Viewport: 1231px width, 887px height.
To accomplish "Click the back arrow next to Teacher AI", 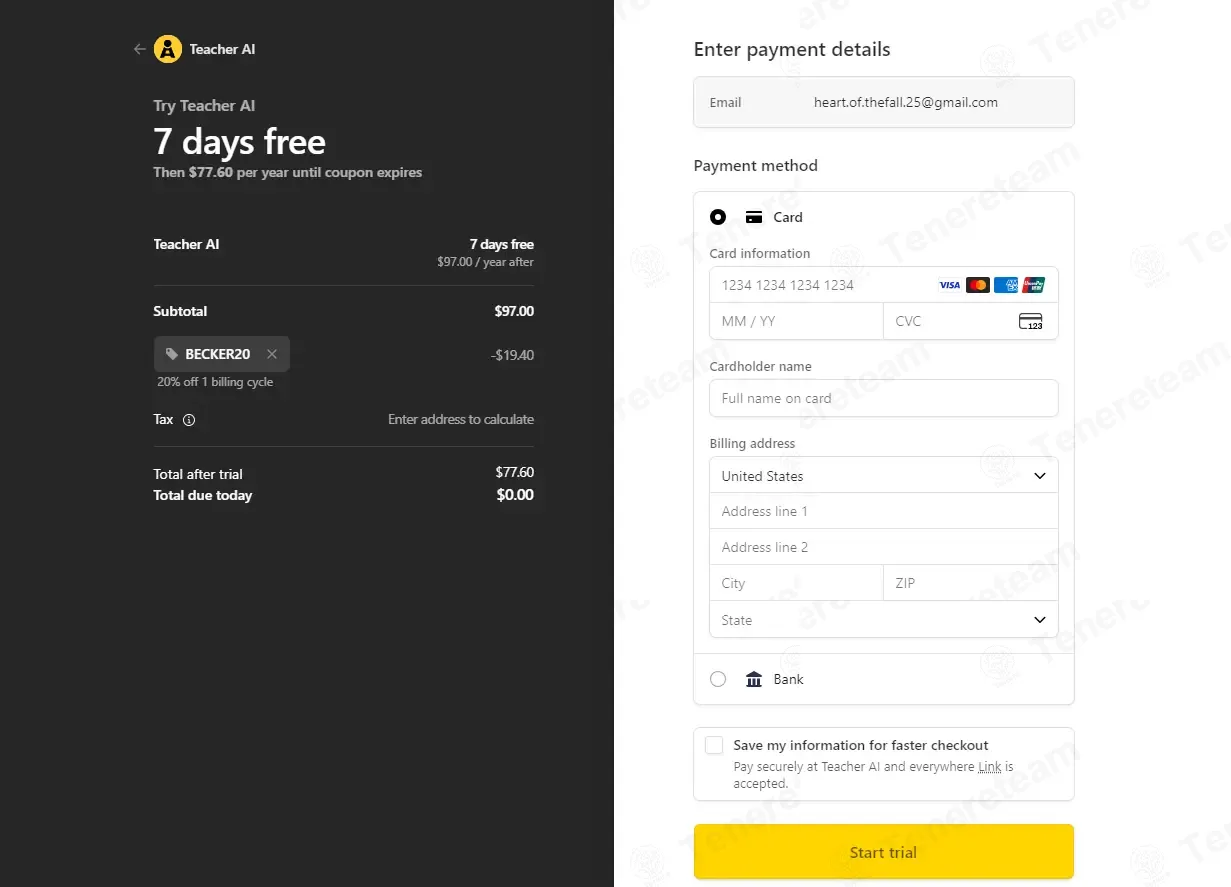I will coord(139,49).
